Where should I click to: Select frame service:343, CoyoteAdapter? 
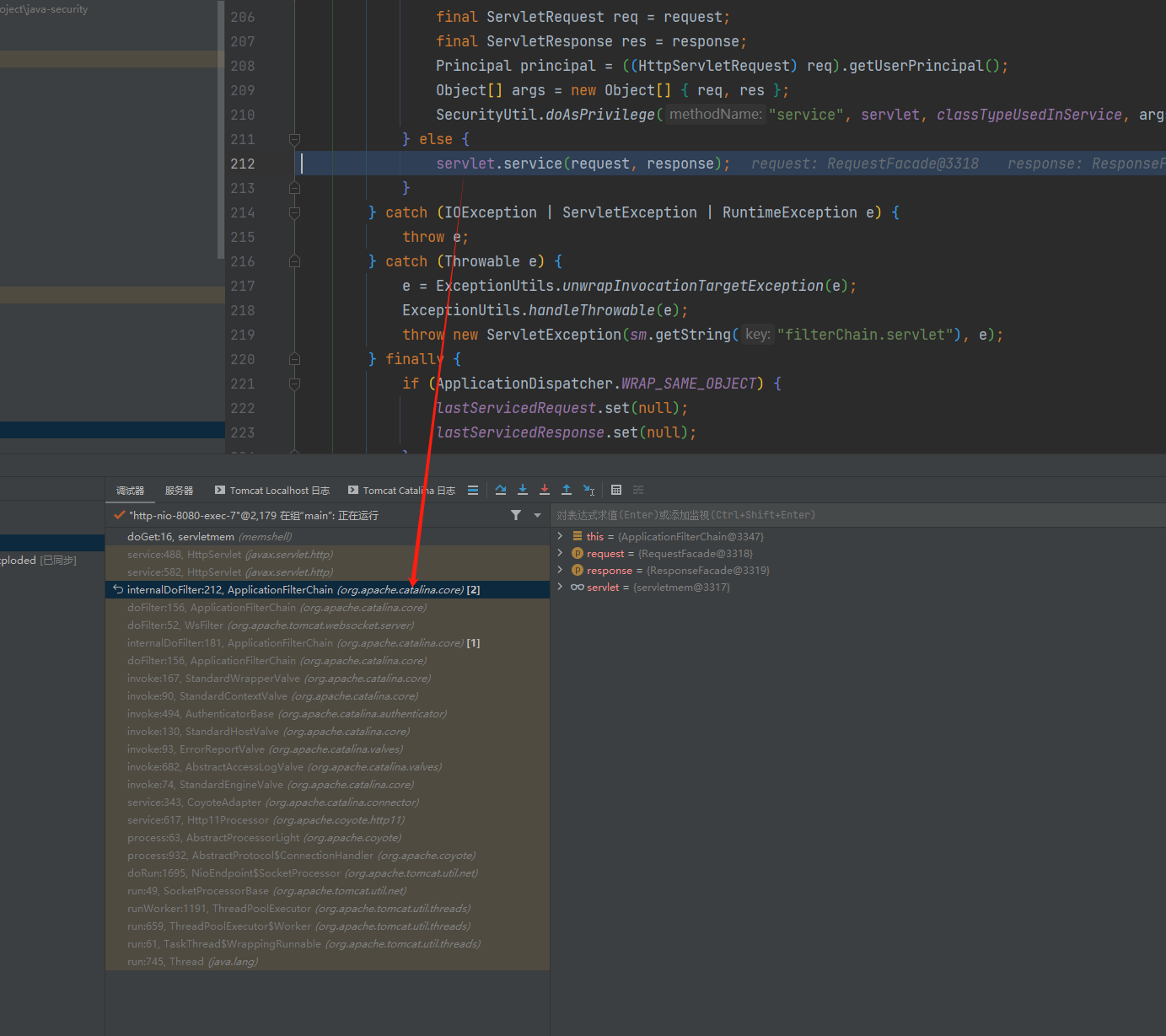(x=327, y=802)
